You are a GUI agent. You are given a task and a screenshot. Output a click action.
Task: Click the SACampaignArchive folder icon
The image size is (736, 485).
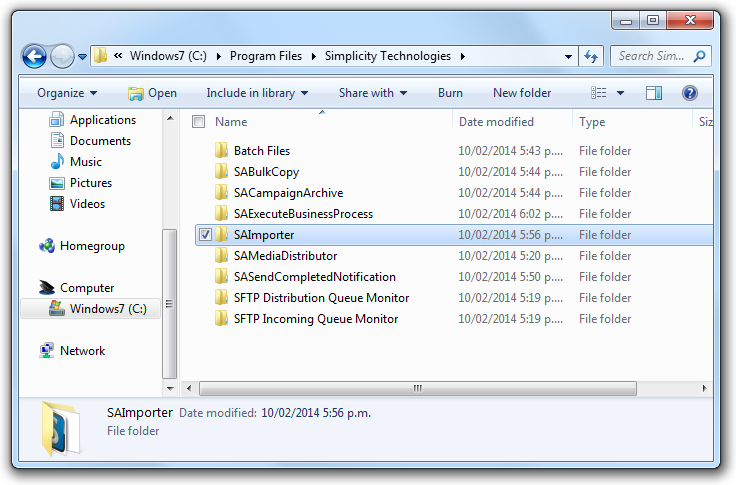(x=221, y=192)
